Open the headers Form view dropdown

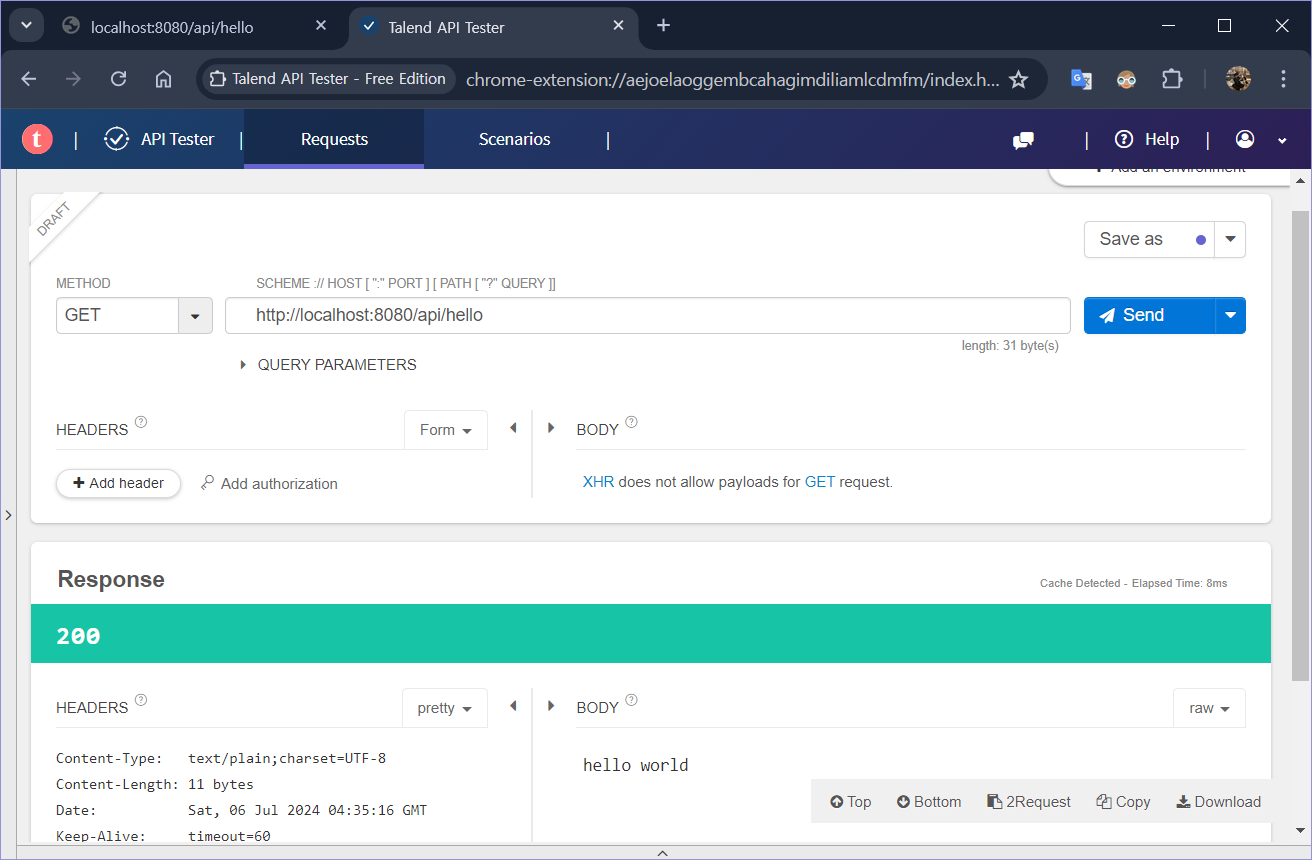pyautogui.click(x=446, y=430)
